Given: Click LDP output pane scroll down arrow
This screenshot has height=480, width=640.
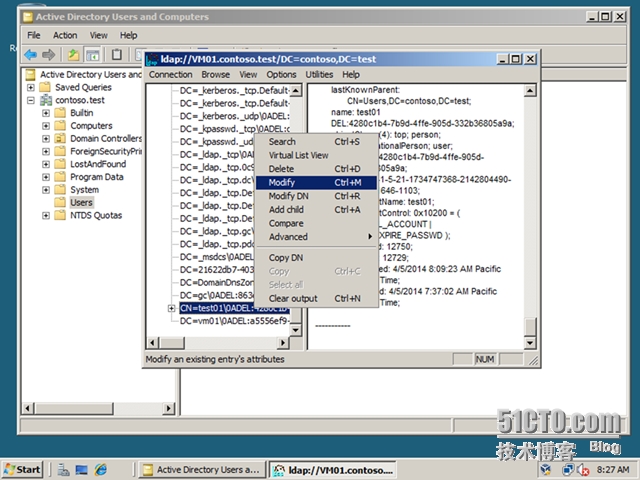Looking at the screenshot, I should 530,343.
